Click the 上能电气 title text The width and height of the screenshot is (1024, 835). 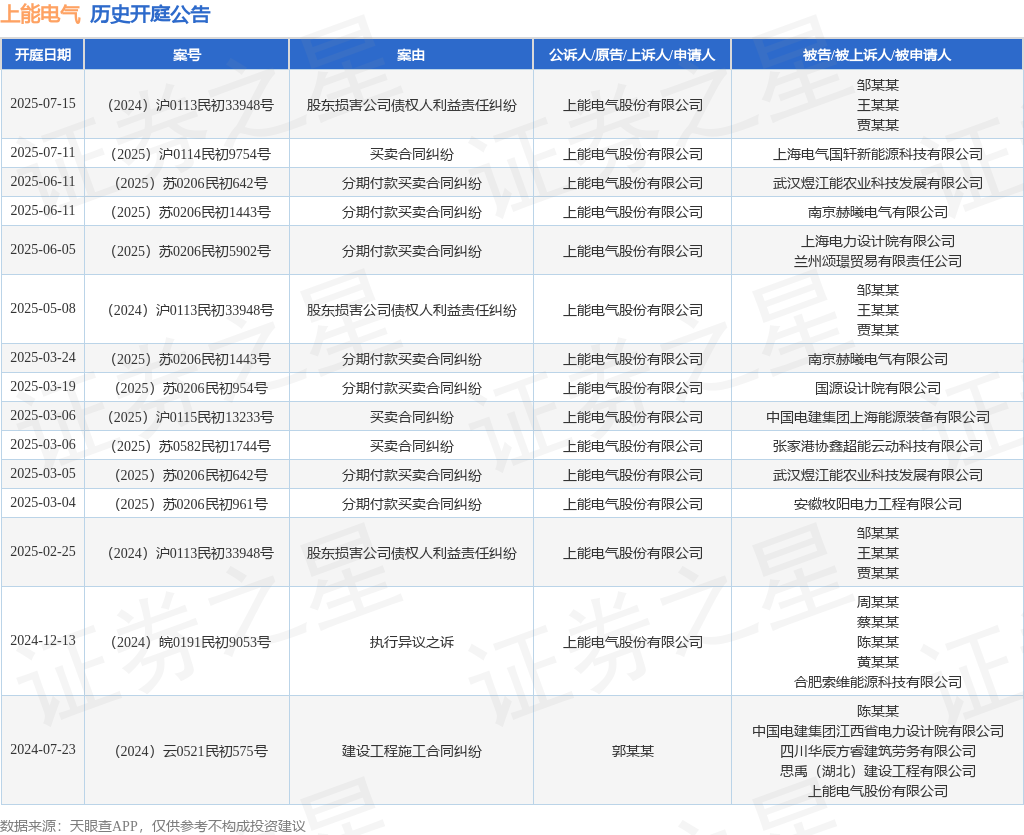pyautogui.click(x=40, y=14)
